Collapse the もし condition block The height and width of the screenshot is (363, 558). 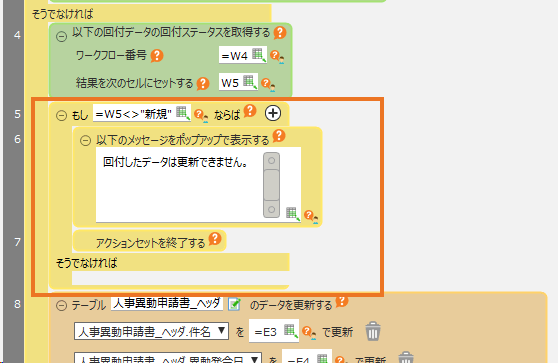point(61,115)
